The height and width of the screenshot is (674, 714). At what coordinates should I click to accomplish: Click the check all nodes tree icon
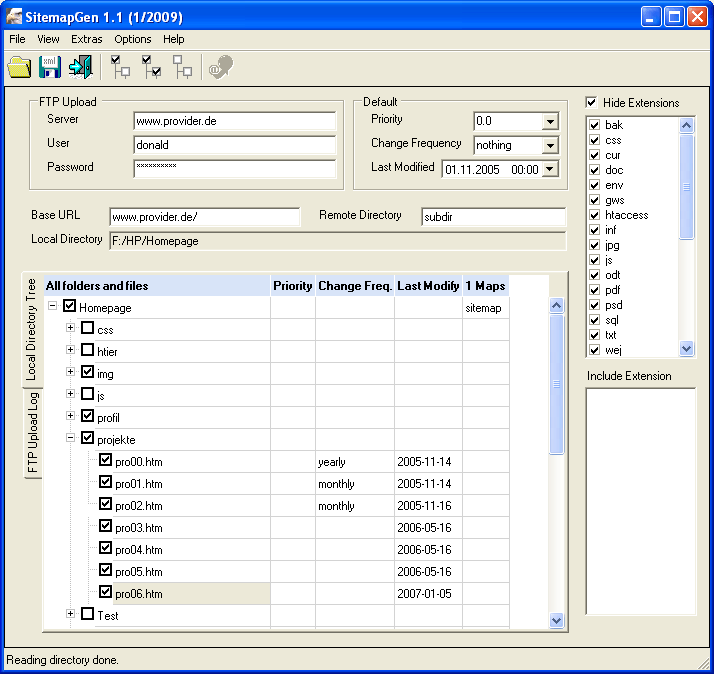coord(151,67)
